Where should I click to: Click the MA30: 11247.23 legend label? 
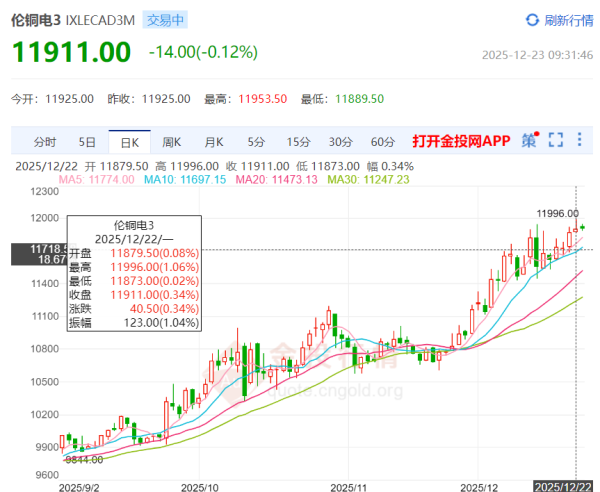coord(368,179)
